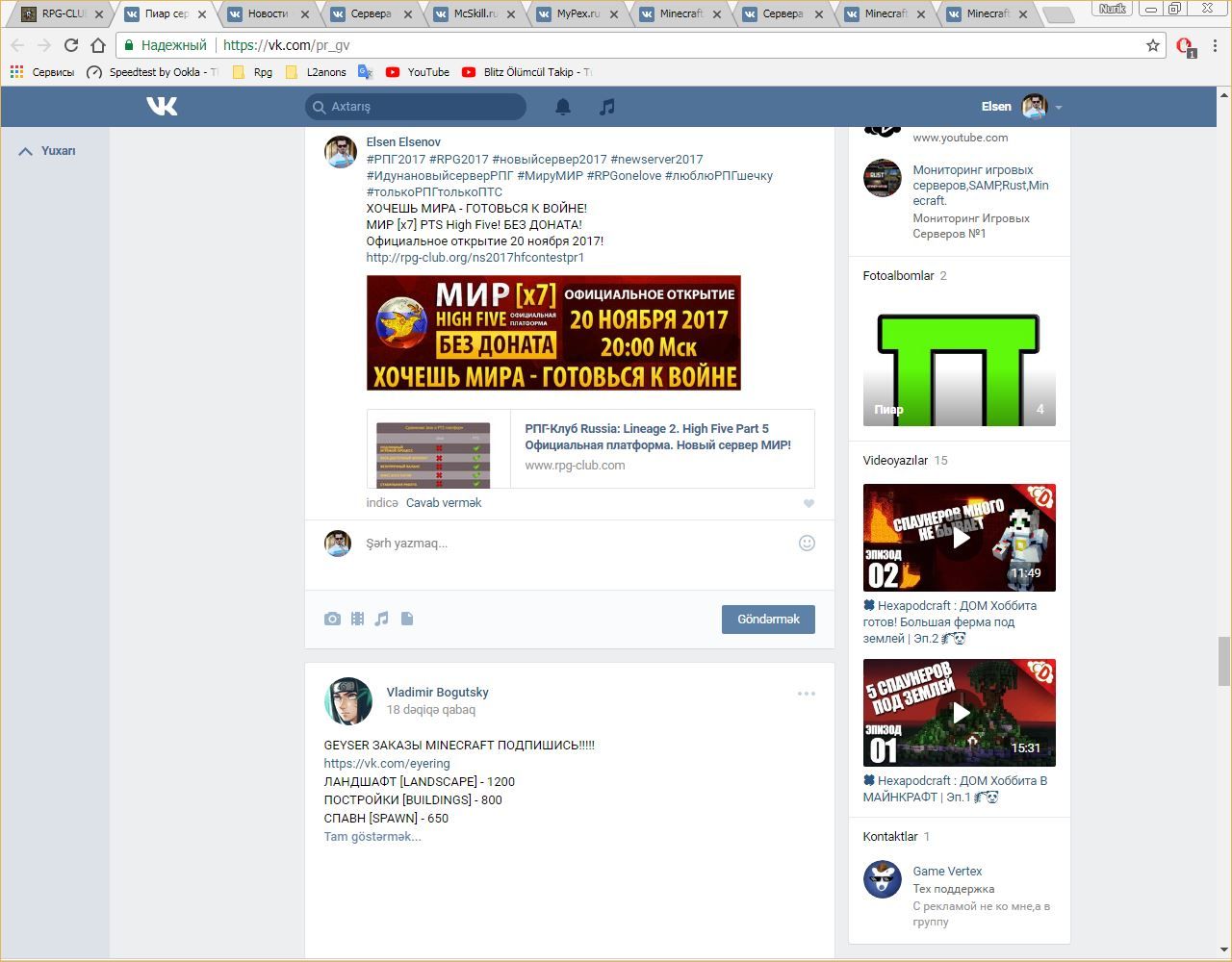Open the Google Translate bookmark icon
This screenshot has height=962, width=1232.
tap(365, 72)
